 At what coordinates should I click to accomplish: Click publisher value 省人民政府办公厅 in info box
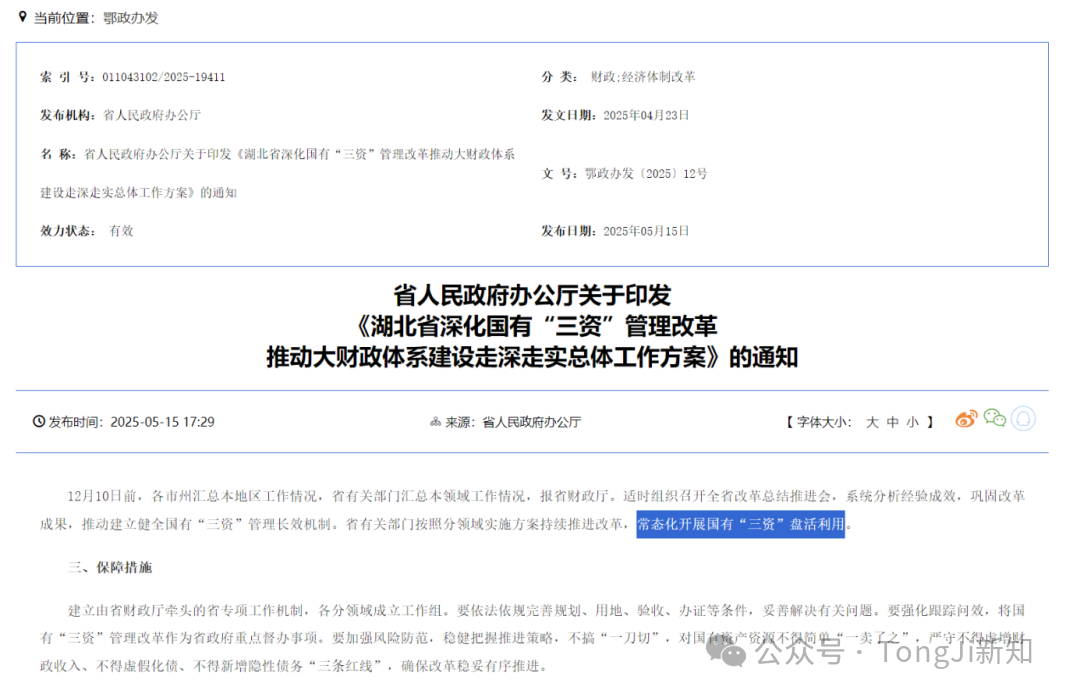point(152,115)
